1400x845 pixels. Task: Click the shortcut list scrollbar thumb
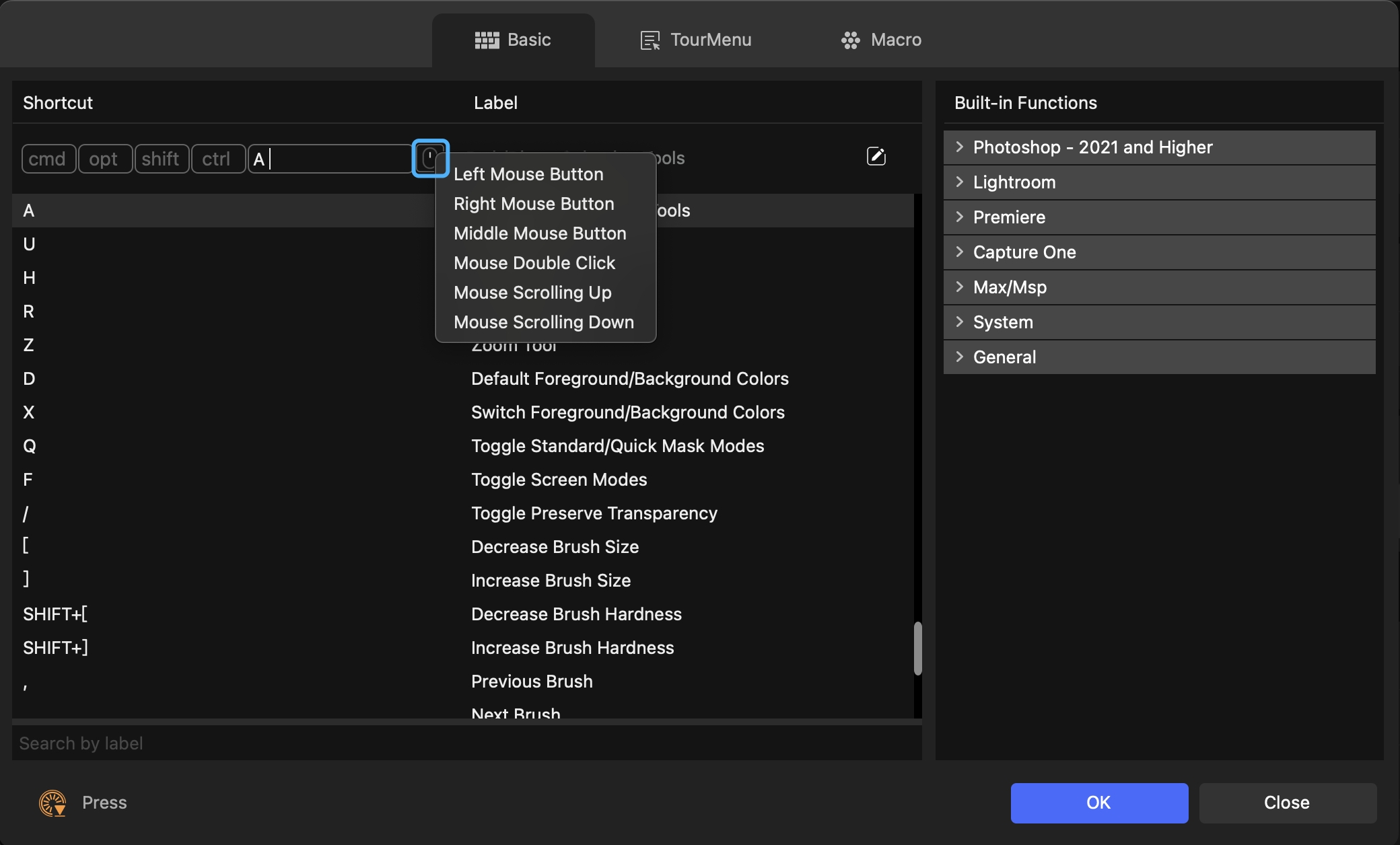pyautogui.click(x=917, y=648)
